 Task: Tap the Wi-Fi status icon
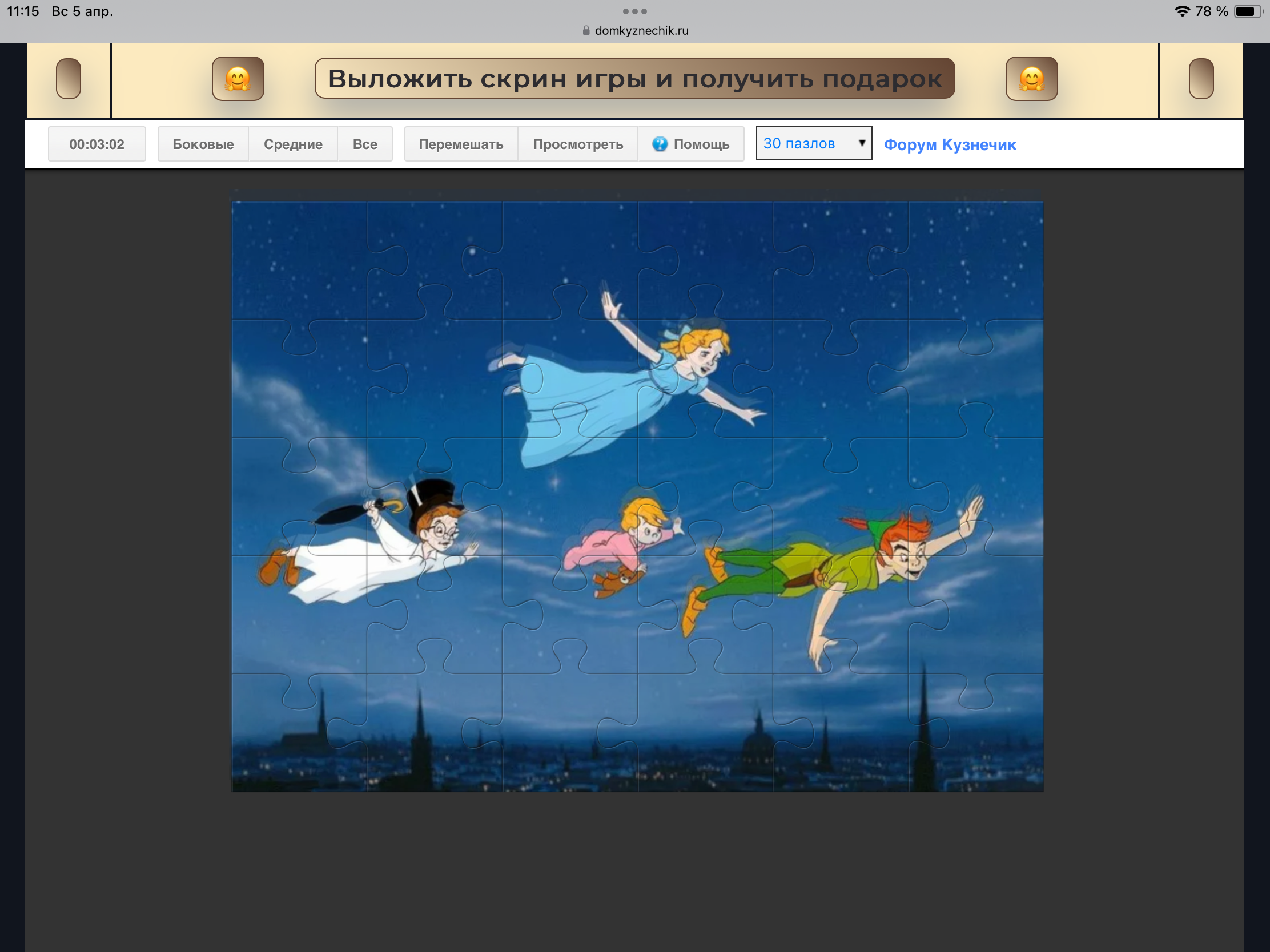pos(1181,11)
